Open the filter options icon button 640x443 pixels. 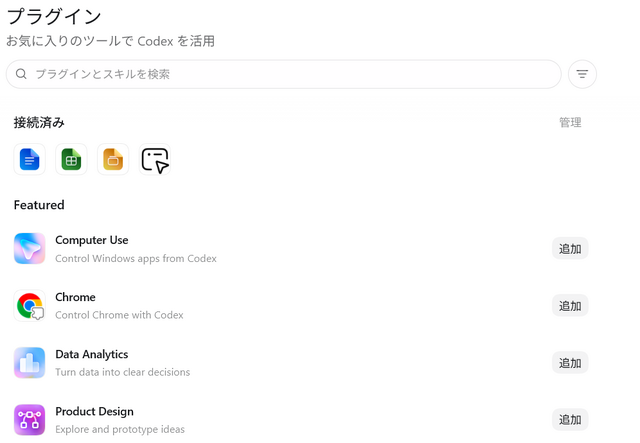pyautogui.click(x=582, y=74)
